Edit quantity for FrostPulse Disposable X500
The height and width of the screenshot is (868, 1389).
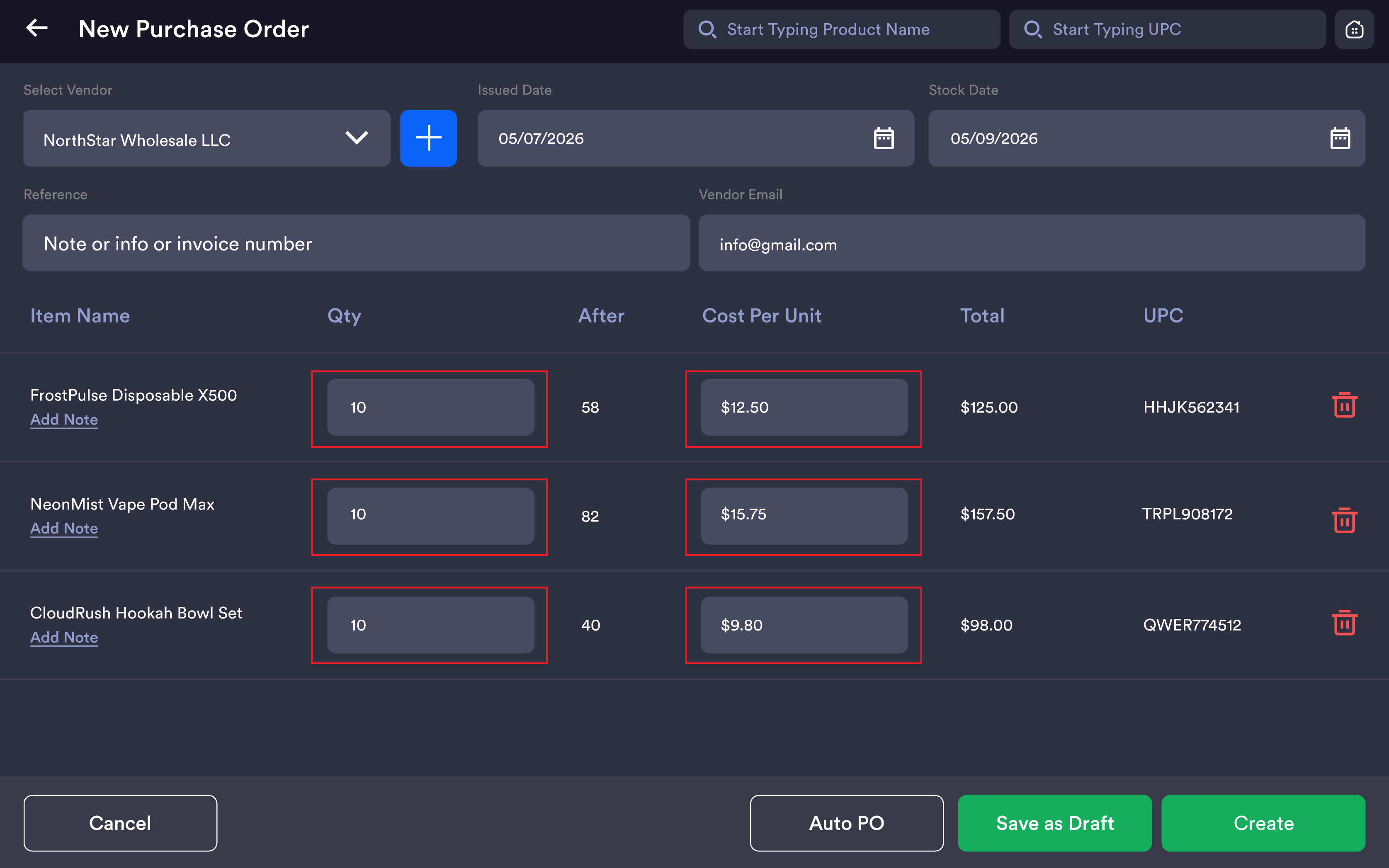(x=431, y=407)
